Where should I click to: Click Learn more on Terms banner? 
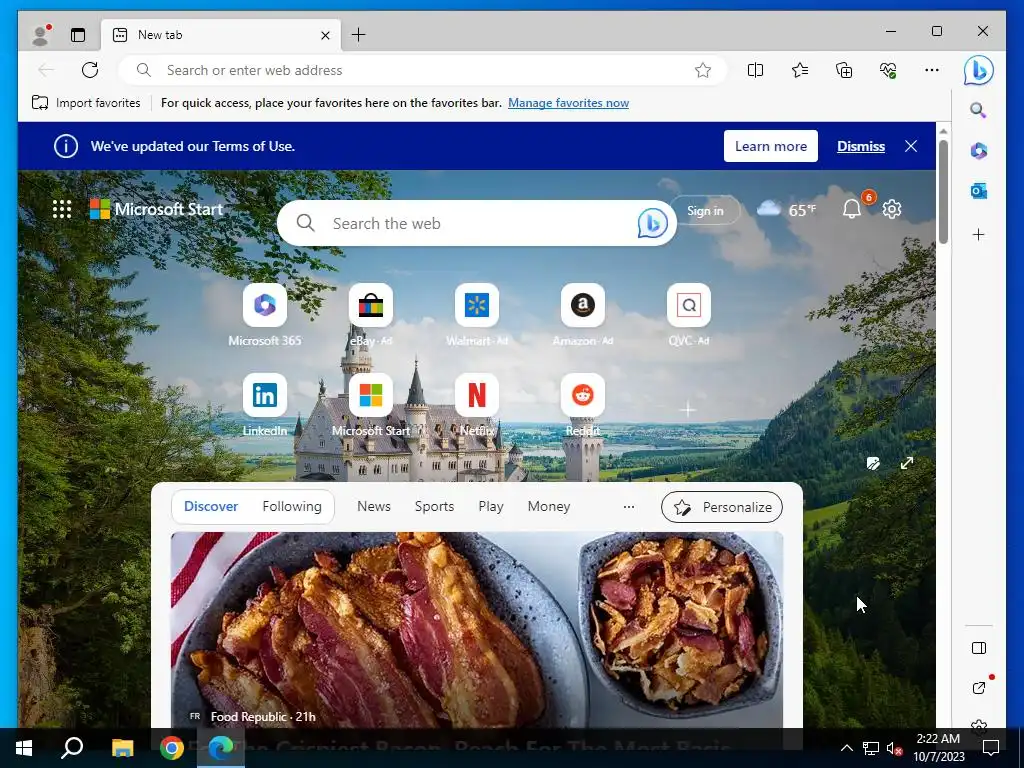point(771,146)
